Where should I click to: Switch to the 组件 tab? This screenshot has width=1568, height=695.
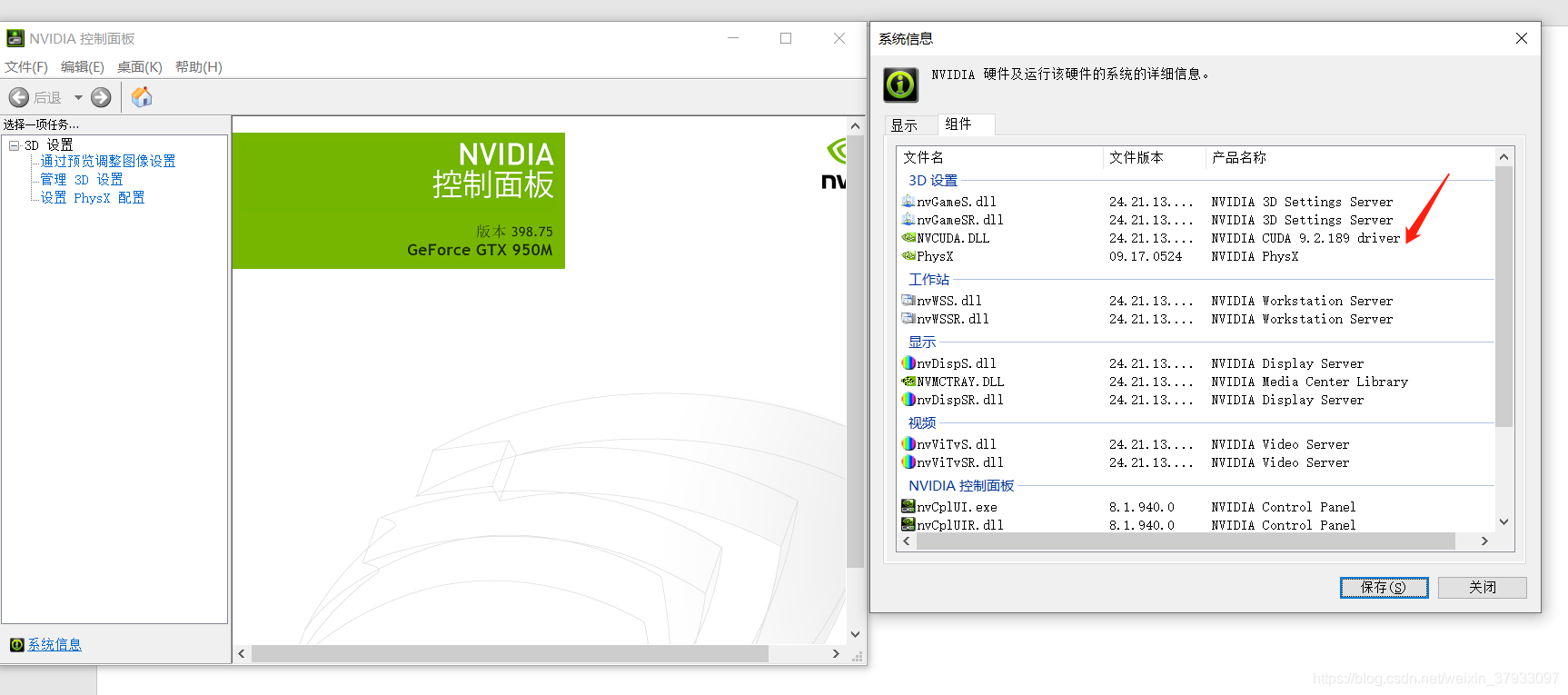tap(965, 124)
